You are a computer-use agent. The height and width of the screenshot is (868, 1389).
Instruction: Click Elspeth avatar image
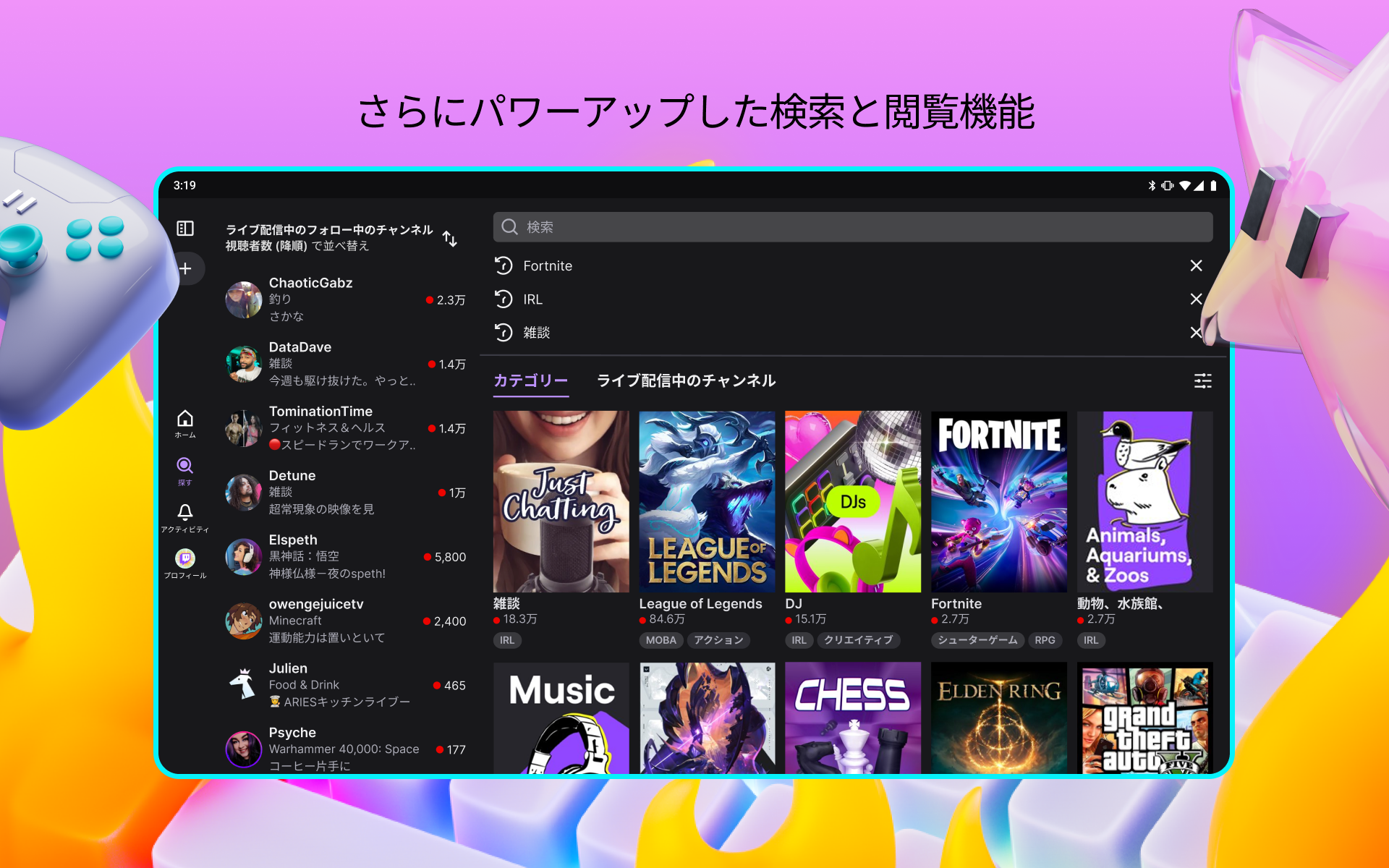click(x=244, y=557)
